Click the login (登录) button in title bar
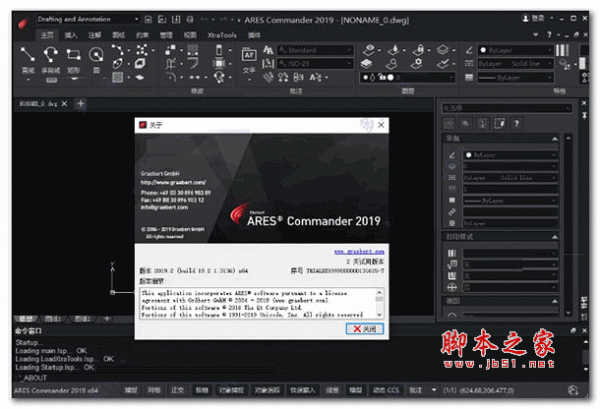This screenshot has width=600, height=409. [x=534, y=18]
